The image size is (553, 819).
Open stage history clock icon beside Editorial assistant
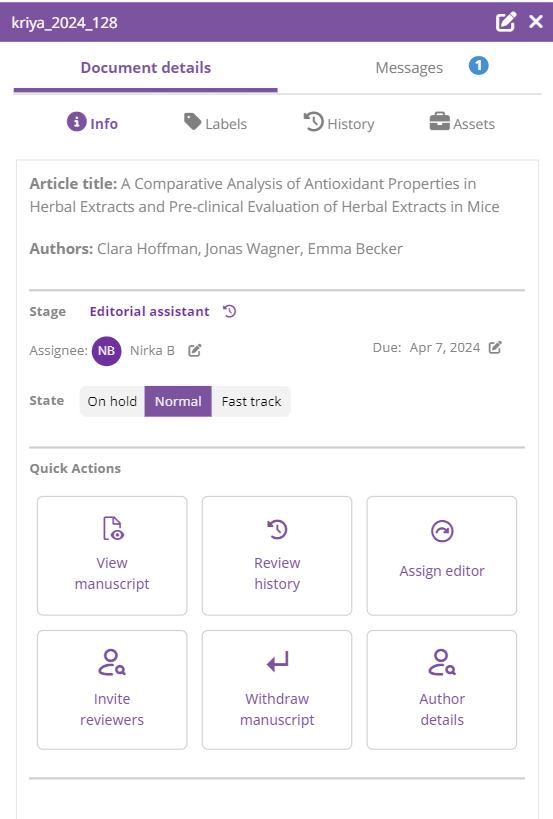(x=230, y=311)
